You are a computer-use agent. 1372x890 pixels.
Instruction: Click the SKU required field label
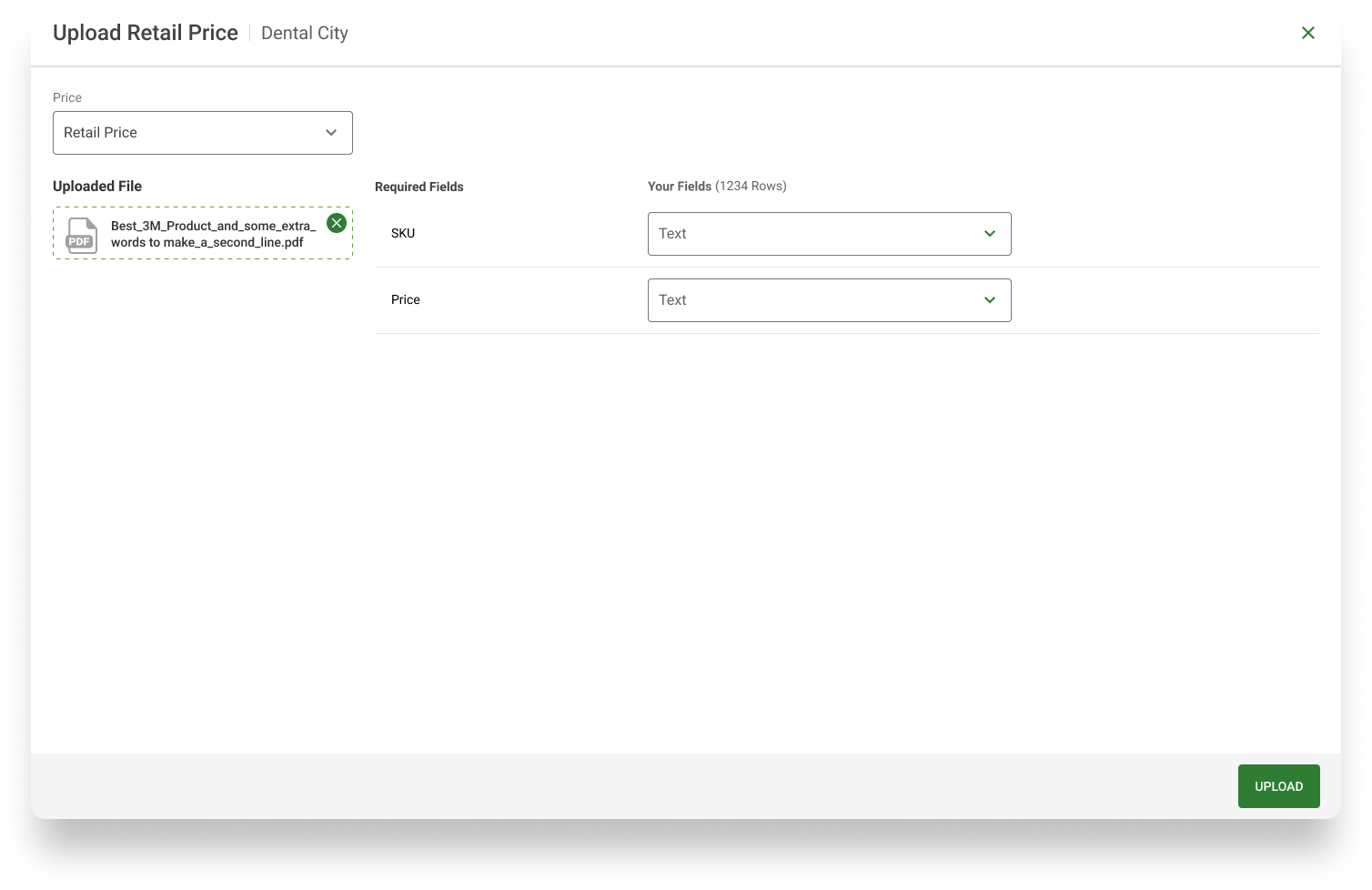pos(403,234)
